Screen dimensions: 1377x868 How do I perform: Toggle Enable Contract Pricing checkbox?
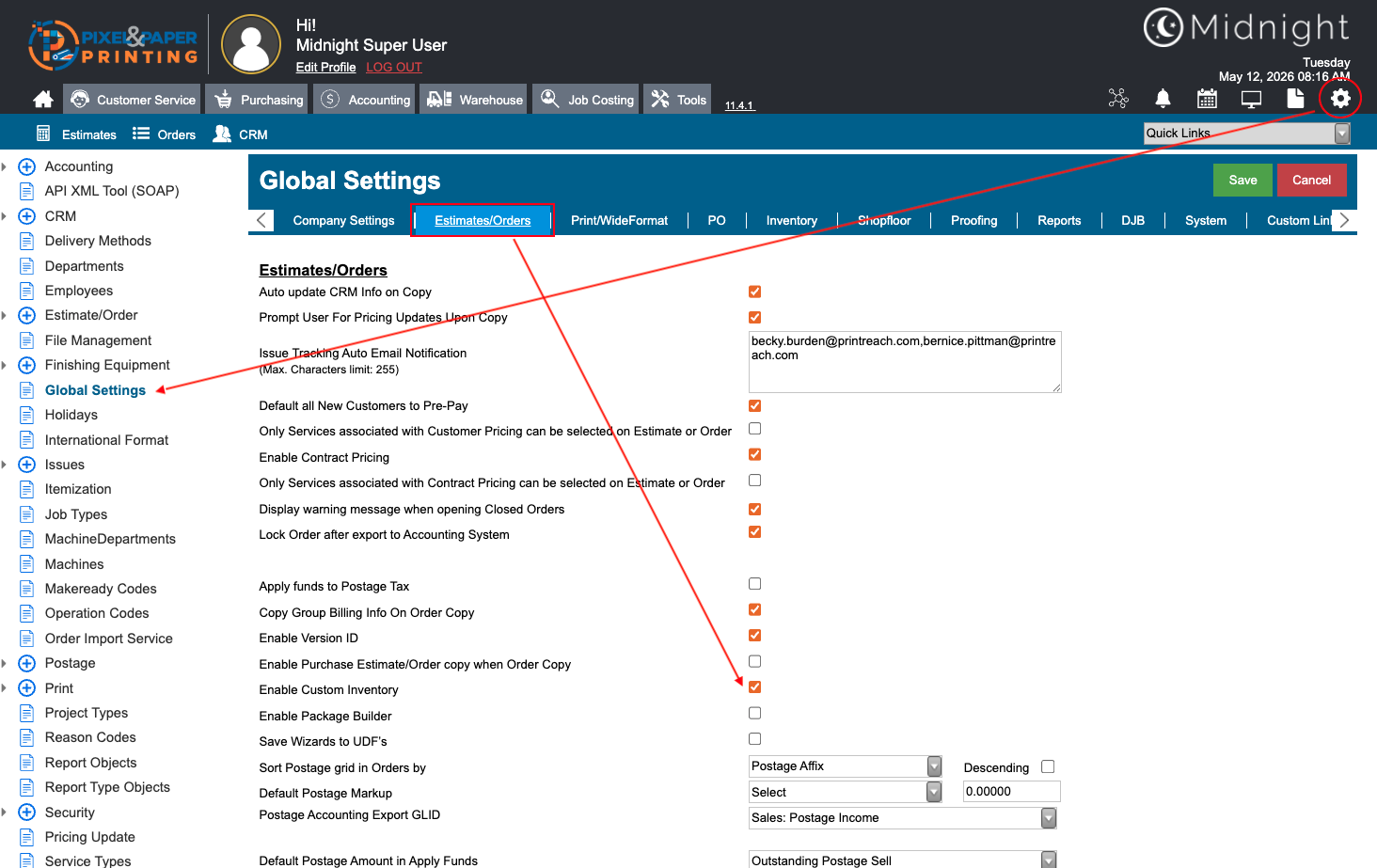[754, 454]
